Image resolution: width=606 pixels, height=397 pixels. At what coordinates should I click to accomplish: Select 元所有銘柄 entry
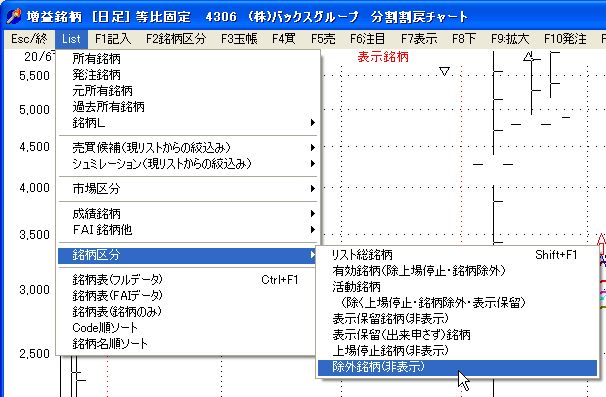pyautogui.click(x=187, y=91)
